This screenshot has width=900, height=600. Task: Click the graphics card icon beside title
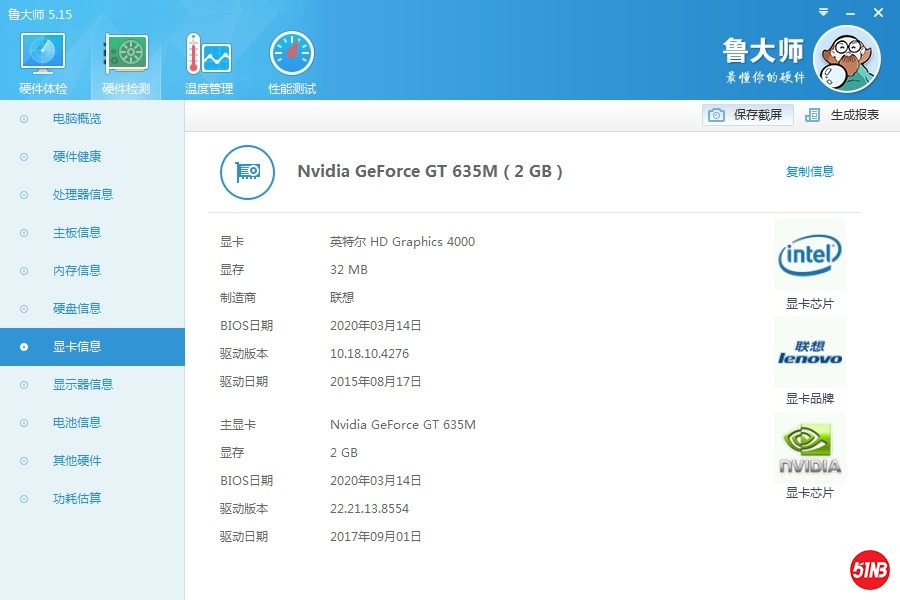click(247, 172)
